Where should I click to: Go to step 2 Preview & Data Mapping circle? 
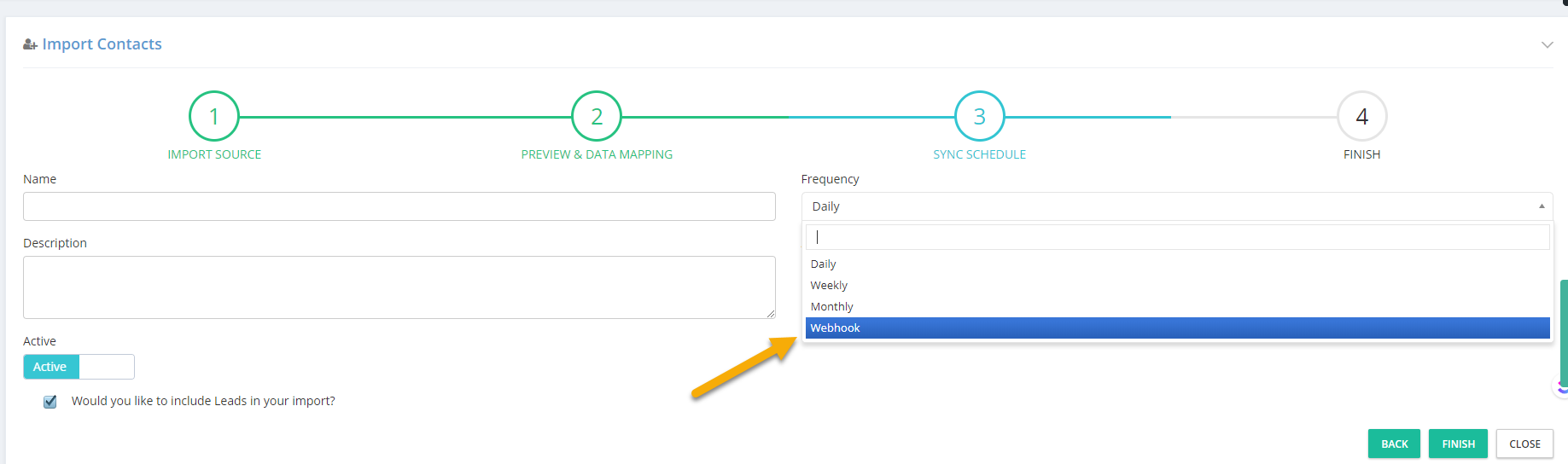[597, 116]
